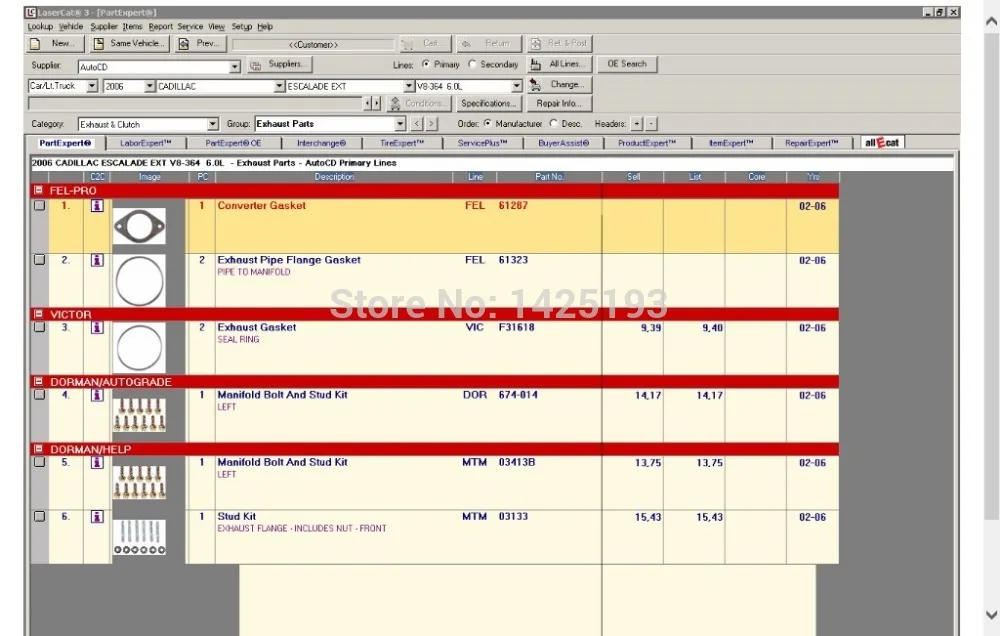The image size is (1000, 636).
Task: Click the page scrollbar up arrow
Action: pyautogui.click(x=991, y=21)
